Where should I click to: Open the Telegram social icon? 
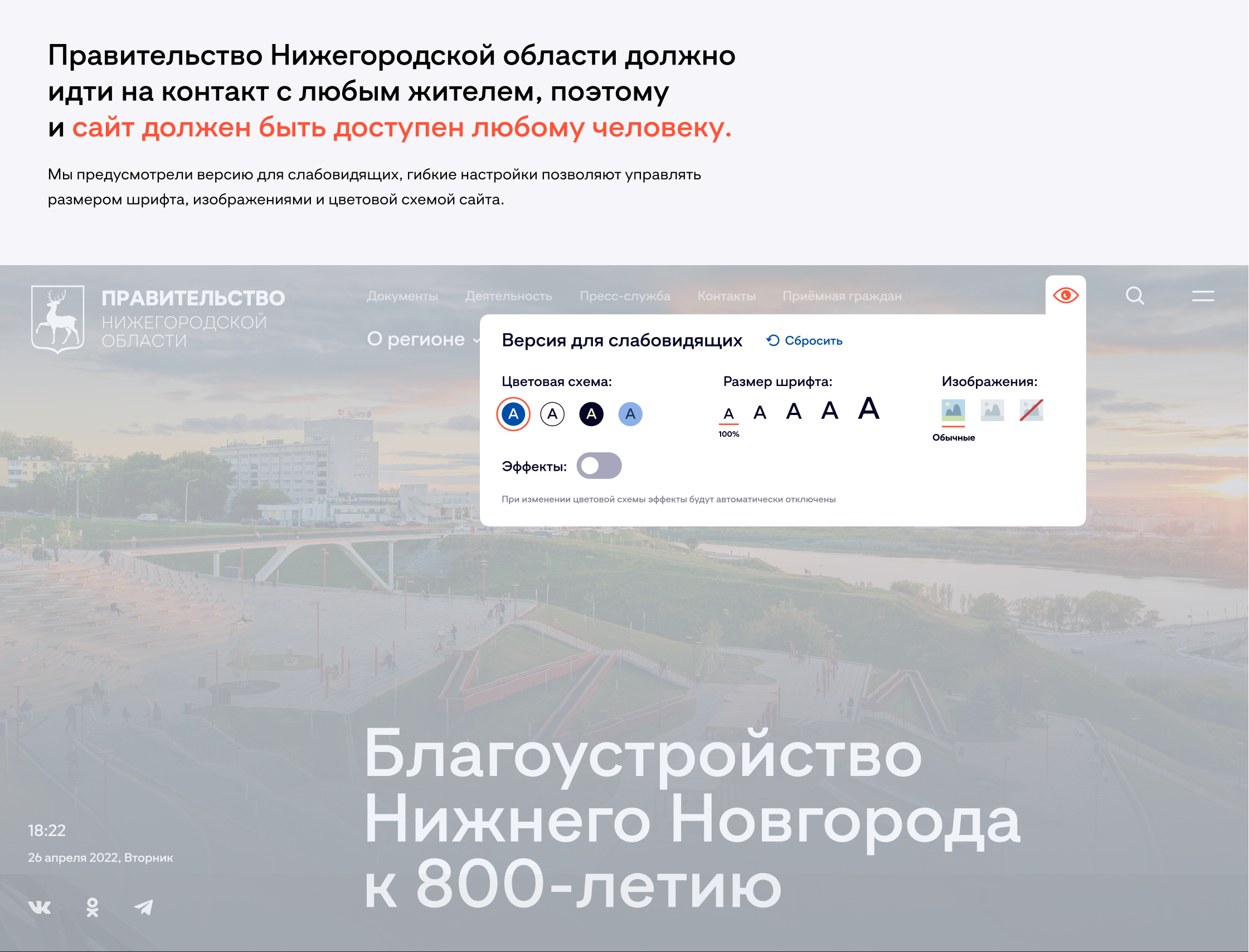(144, 907)
